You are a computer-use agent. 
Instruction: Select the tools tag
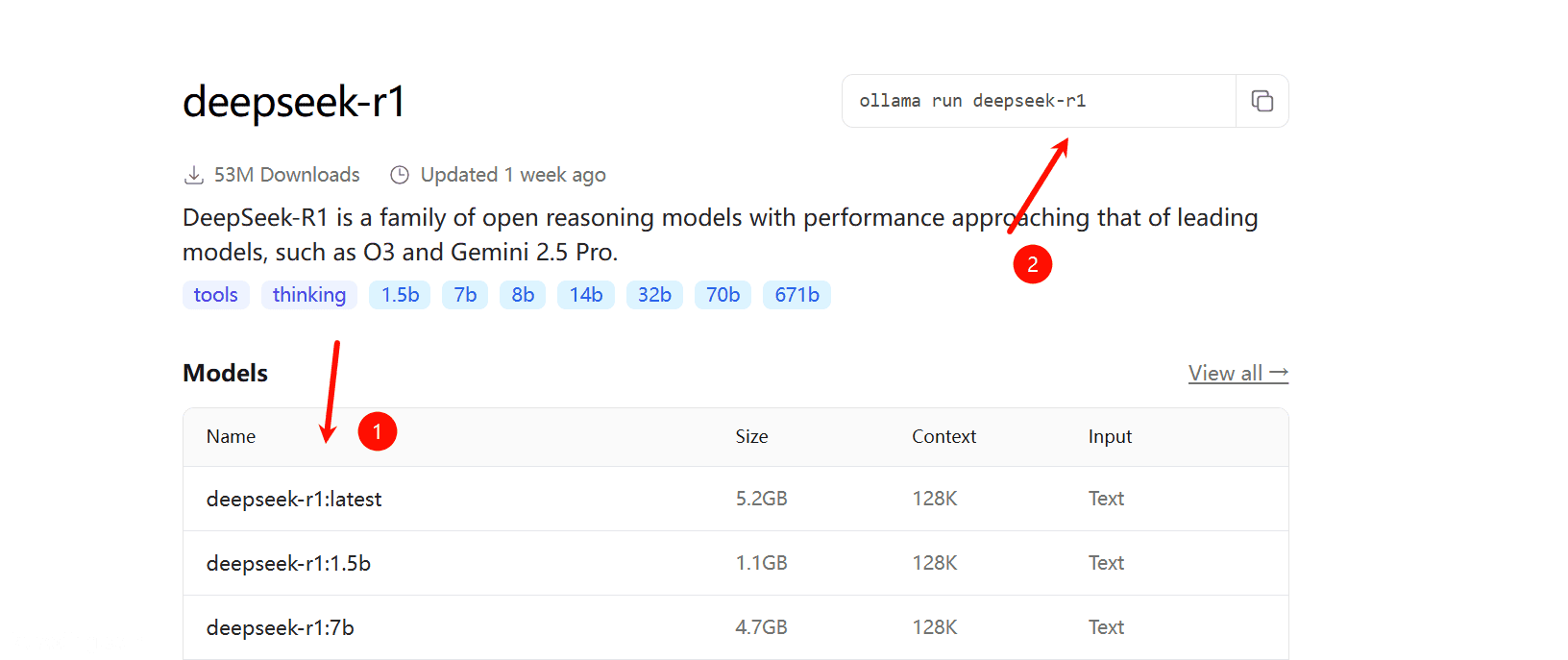[x=216, y=295]
